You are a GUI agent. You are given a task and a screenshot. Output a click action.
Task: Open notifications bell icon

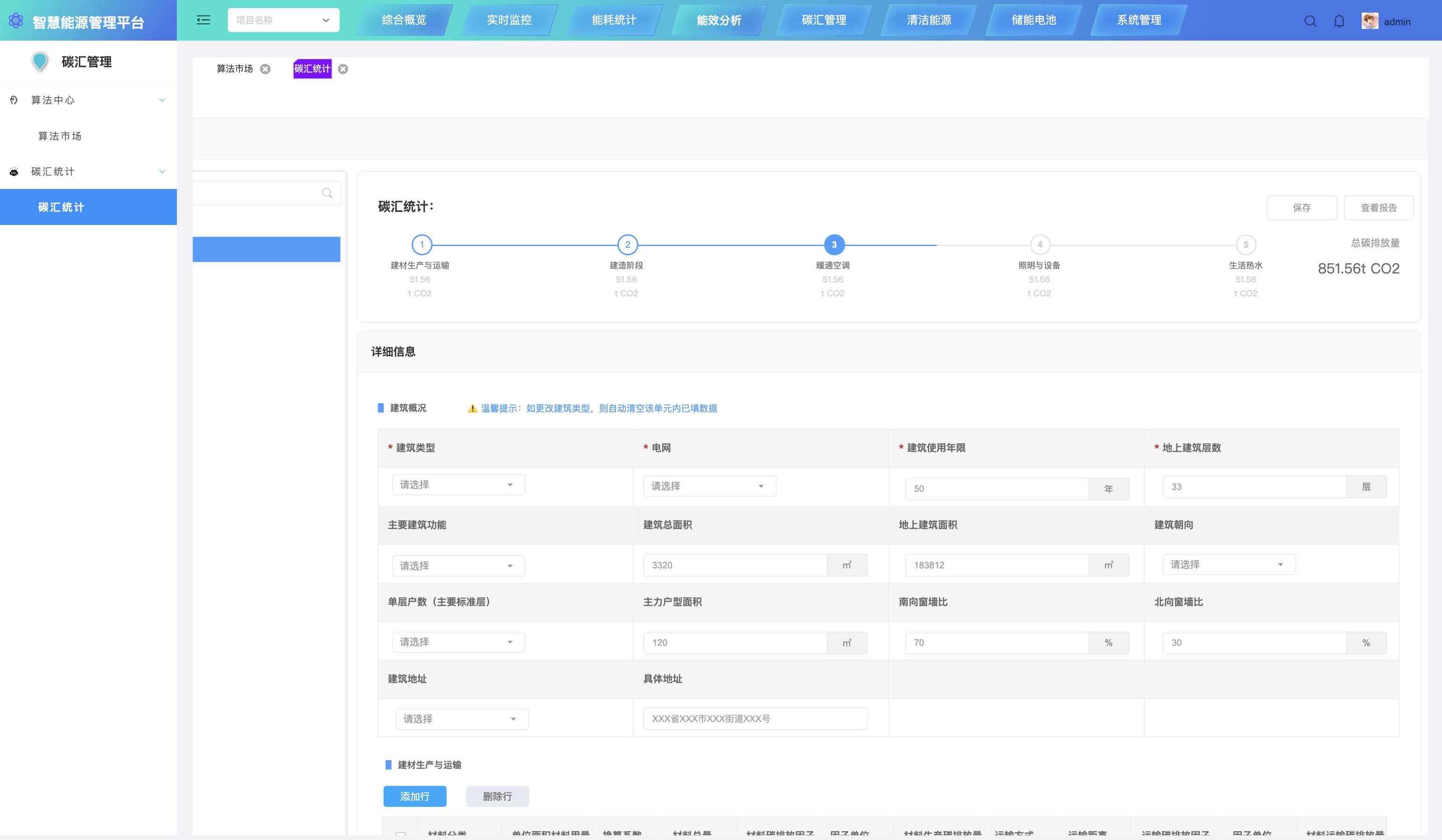[1339, 21]
